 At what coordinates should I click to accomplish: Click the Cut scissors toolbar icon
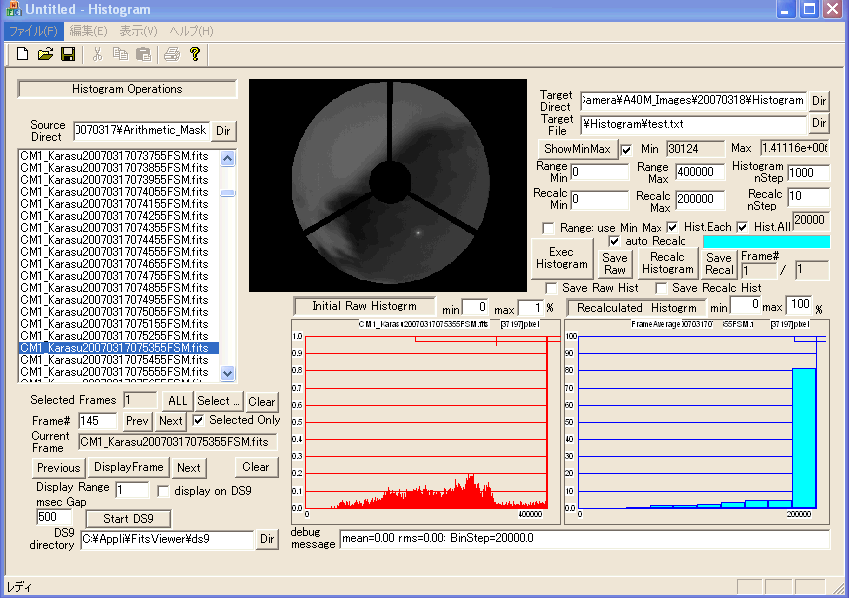[97, 54]
